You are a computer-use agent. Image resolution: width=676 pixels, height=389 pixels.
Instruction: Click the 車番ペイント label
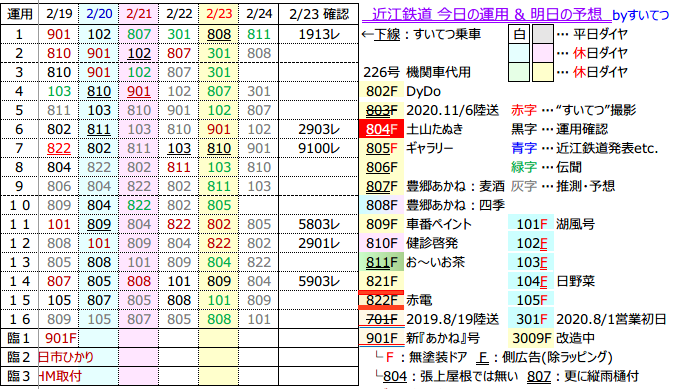coord(439,224)
